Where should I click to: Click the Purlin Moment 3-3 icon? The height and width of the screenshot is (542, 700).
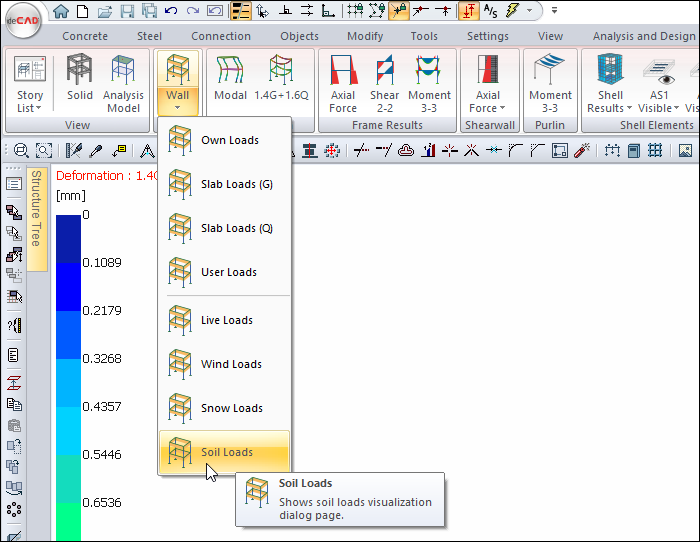point(550,83)
